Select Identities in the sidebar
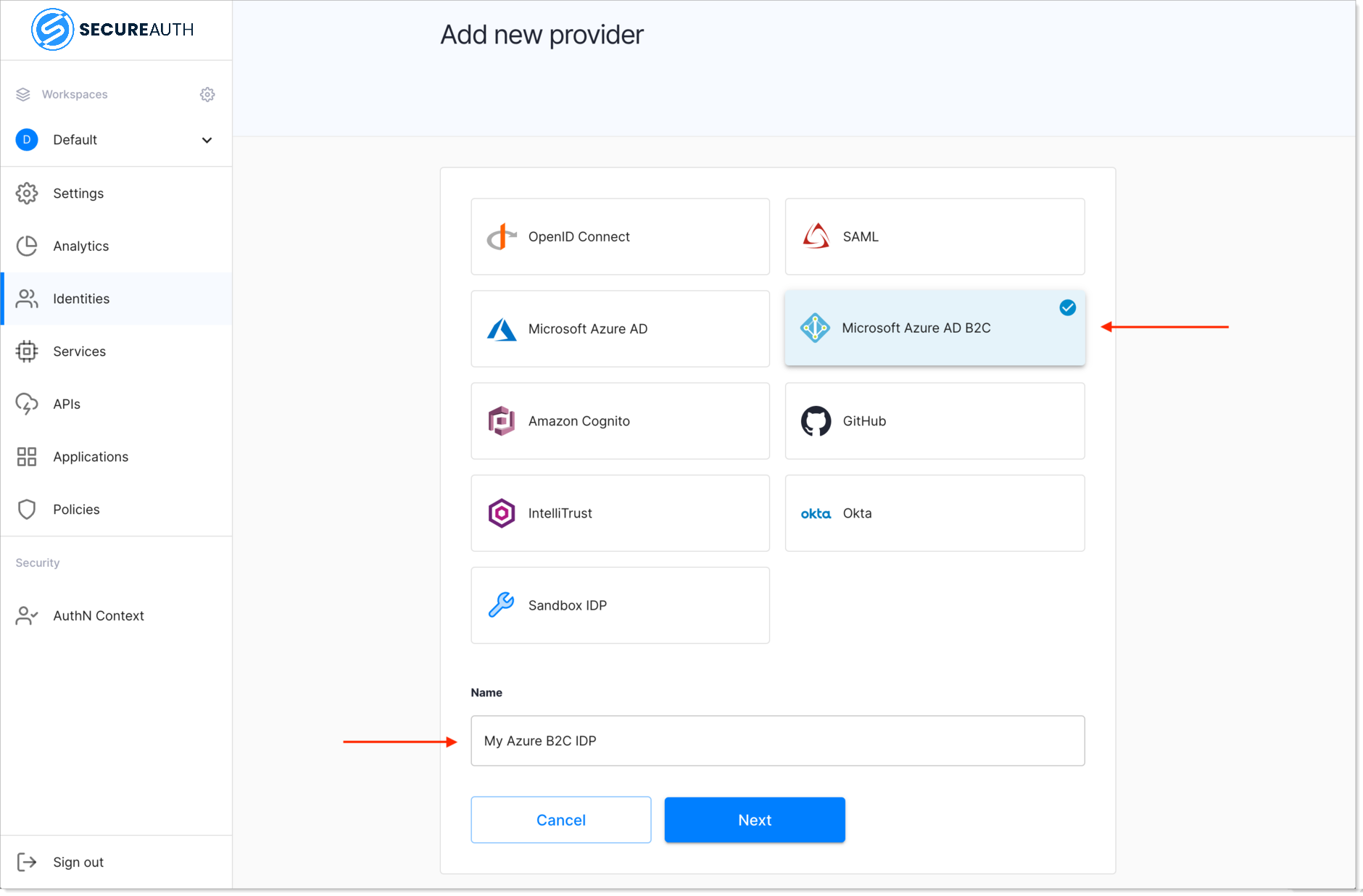Screen dimensions: 1363x896 tap(116, 299)
